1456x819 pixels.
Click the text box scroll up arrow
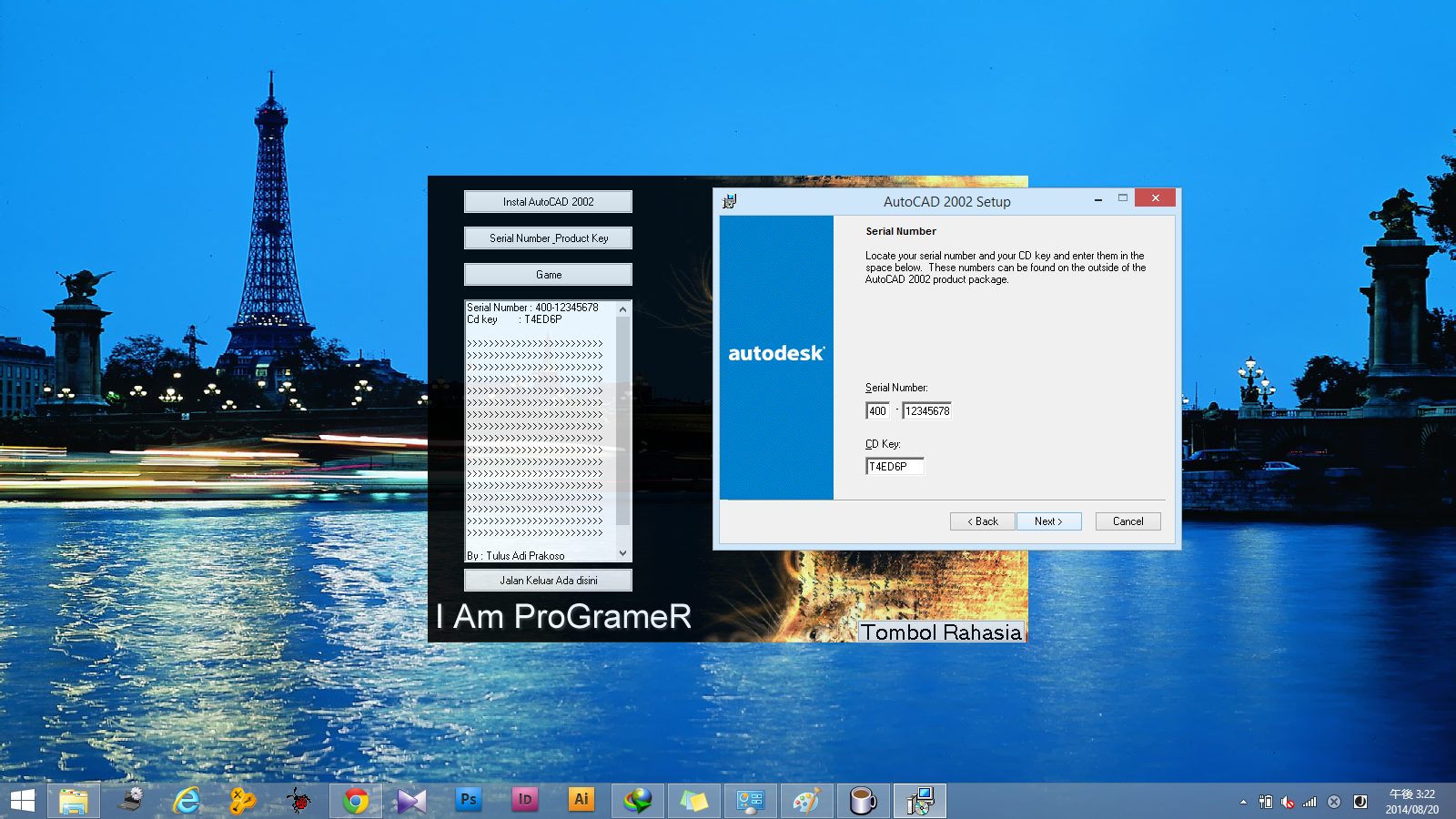point(623,309)
